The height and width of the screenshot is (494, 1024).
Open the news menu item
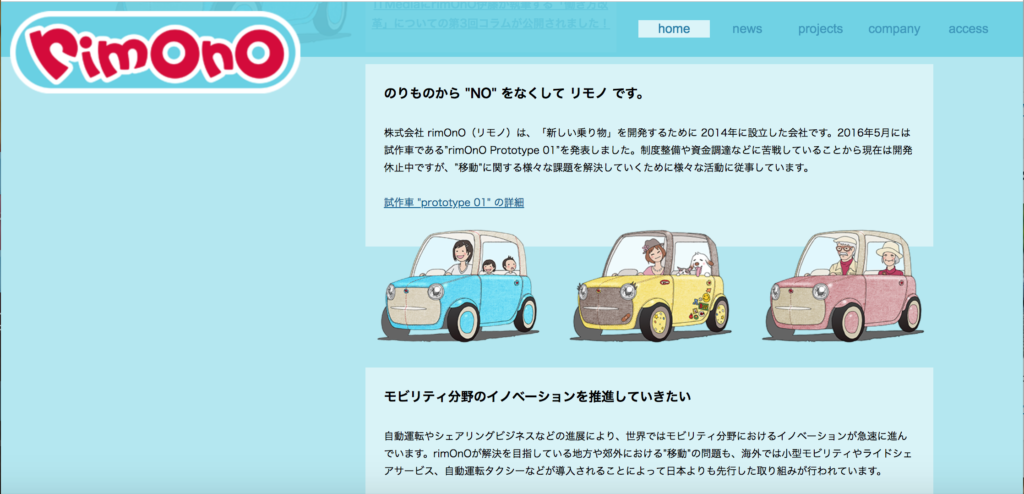[747, 29]
